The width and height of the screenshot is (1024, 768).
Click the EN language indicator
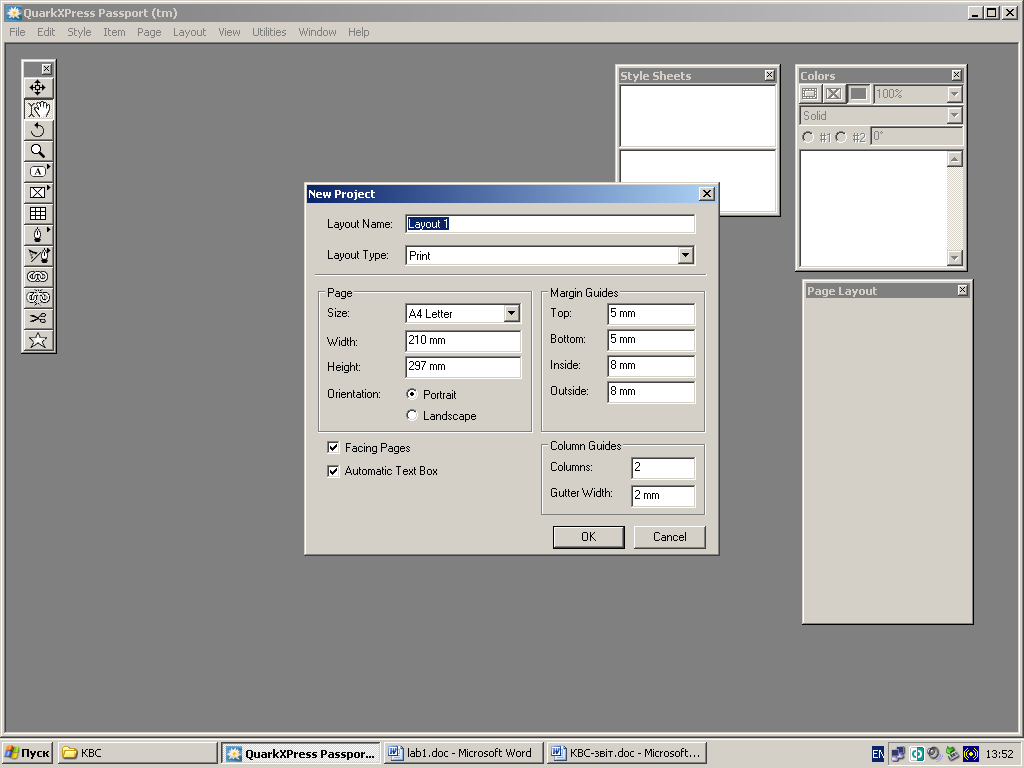pos(878,754)
